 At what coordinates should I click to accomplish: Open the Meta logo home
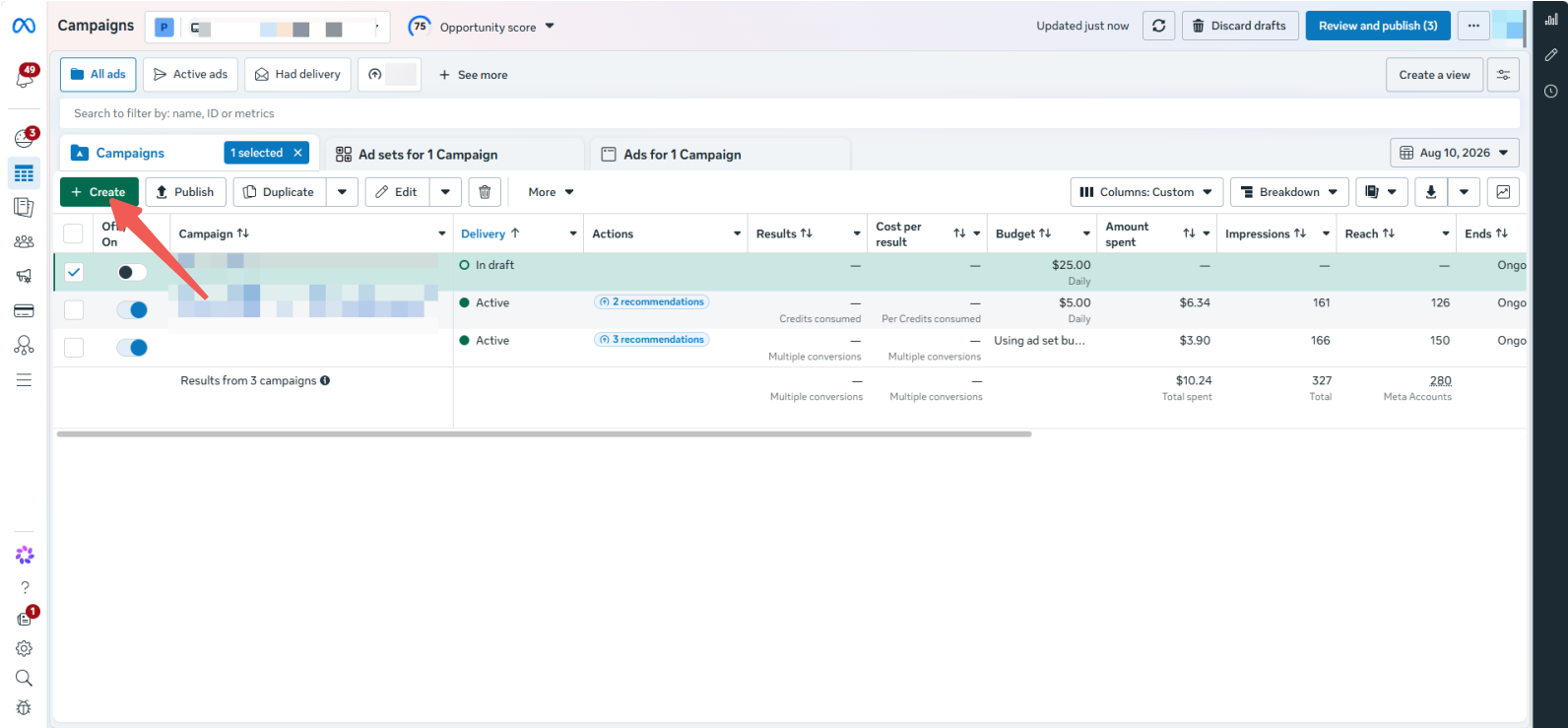point(24,26)
